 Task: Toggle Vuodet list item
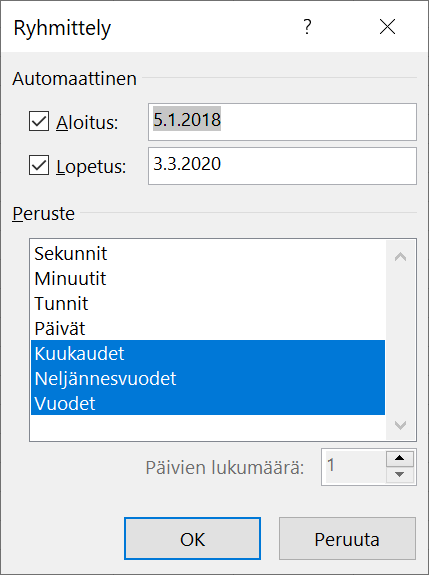[x=208, y=403]
